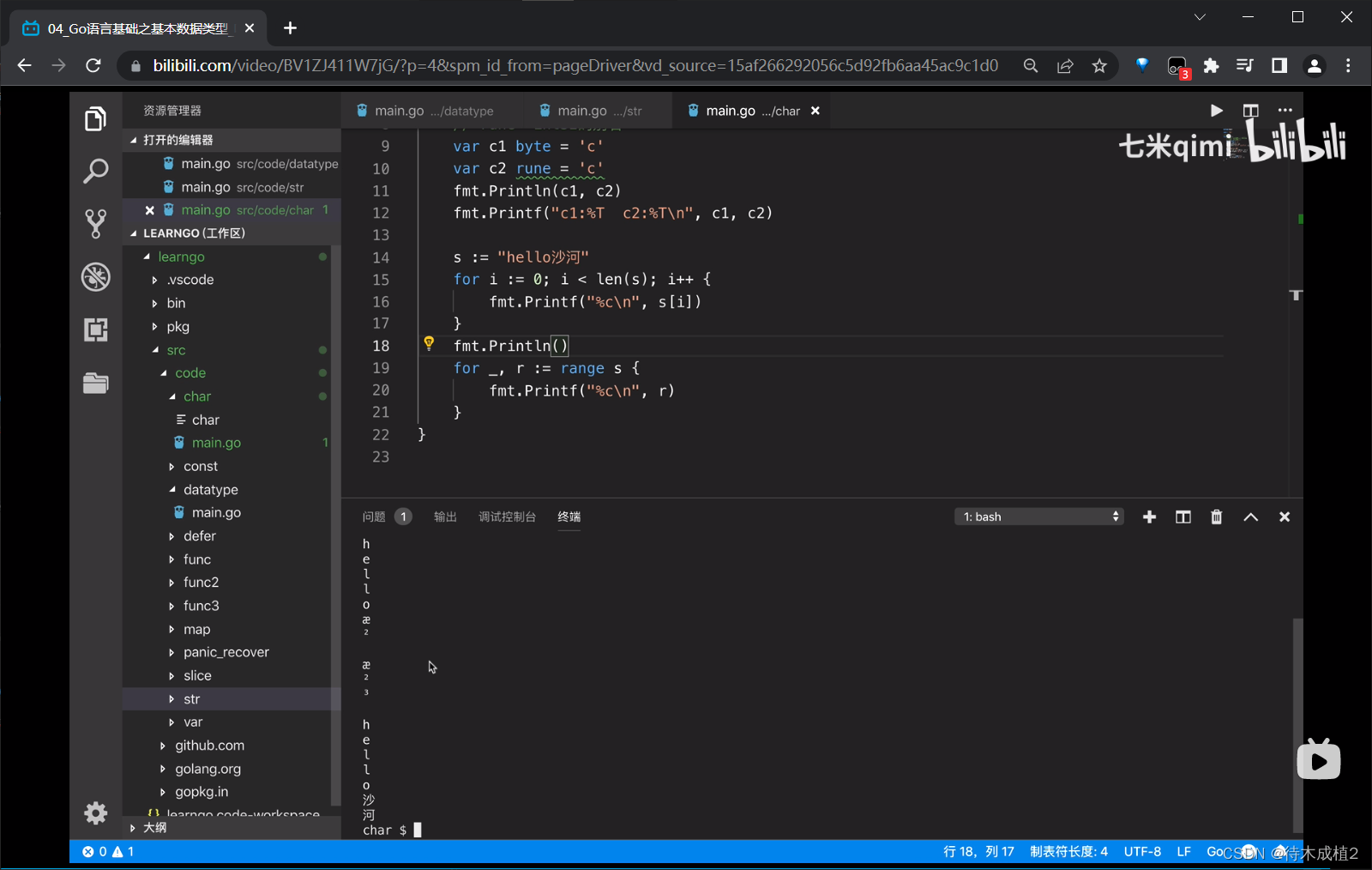The width and height of the screenshot is (1372, 870).
Task: Click the terminal panel scrollbar
Action: pos(1297,725)
